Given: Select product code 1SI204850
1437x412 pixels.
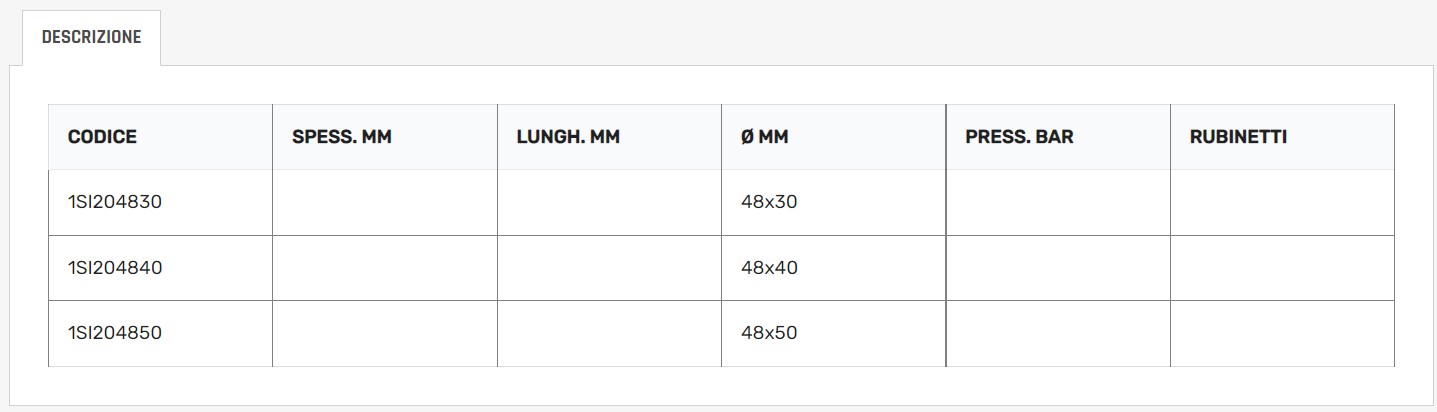Looking at the screenshot, I should (114, 333).
